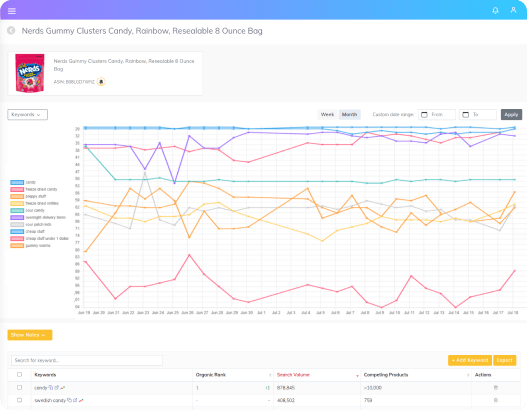
Task: Click competing products >10,000 cell
Action: tap(373, 388)
